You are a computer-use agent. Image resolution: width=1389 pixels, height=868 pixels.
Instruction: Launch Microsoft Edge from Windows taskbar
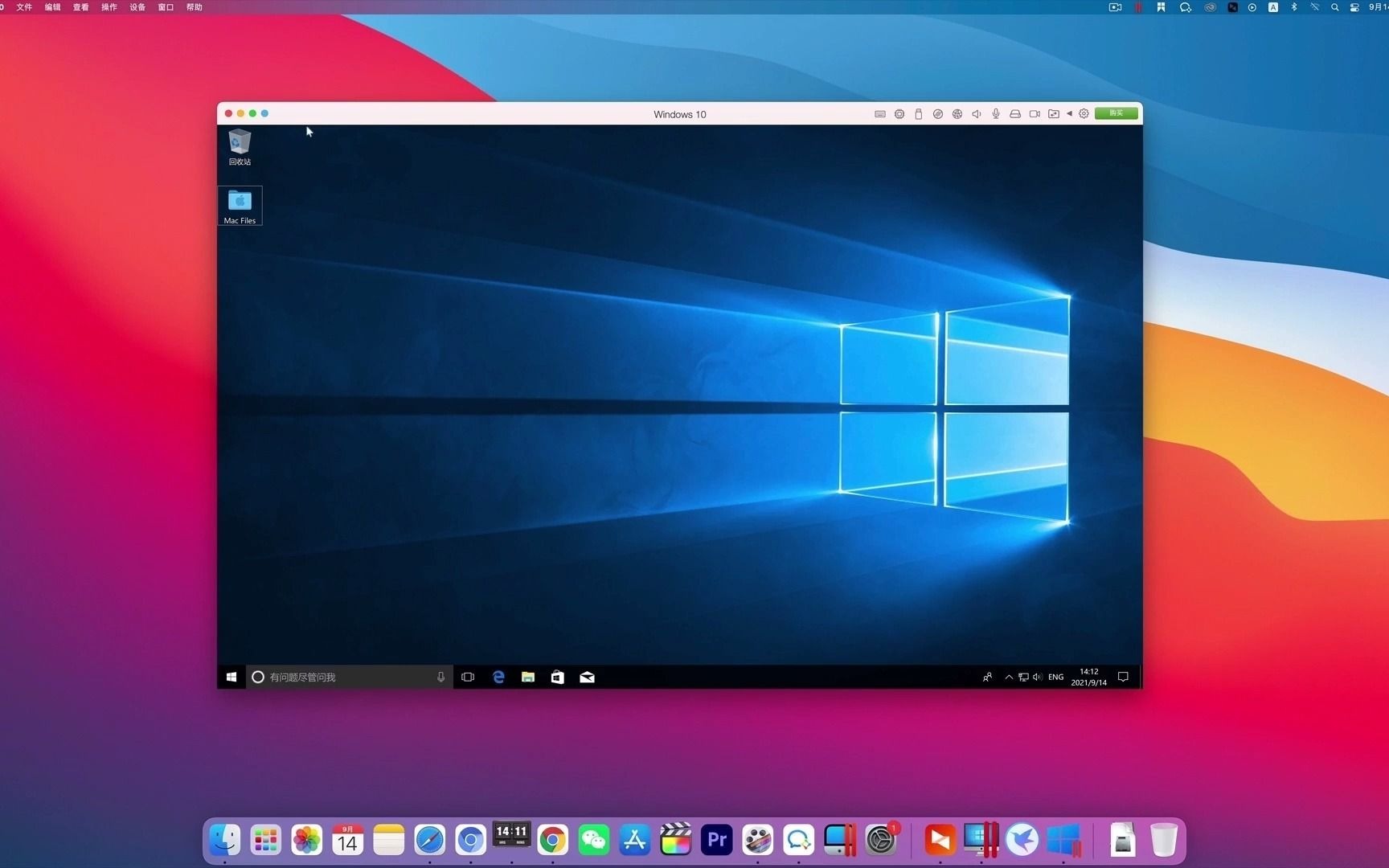pyautogui.click(x=498, y=678)
